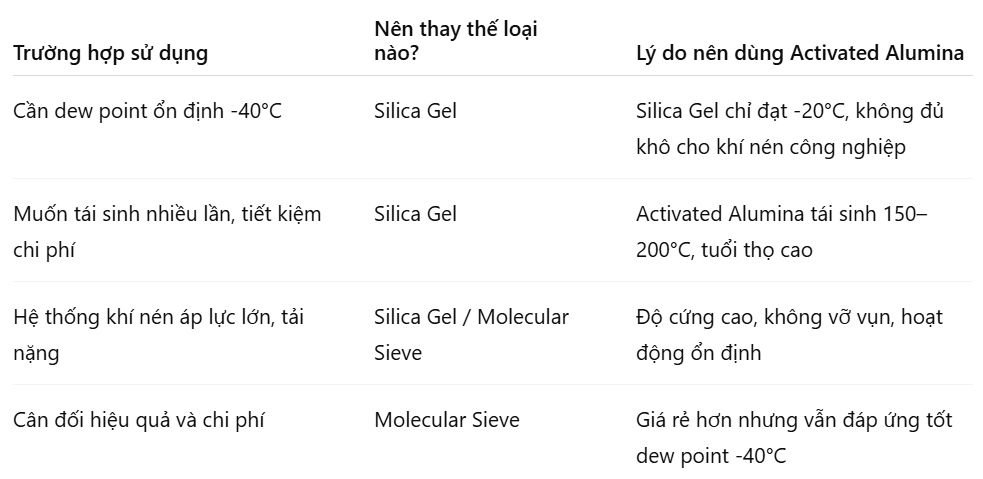Viewport: 983px width, 479px height.
Task: Click the '200°C, tuổi thọ cao' text line
Action: click(724, 250)
